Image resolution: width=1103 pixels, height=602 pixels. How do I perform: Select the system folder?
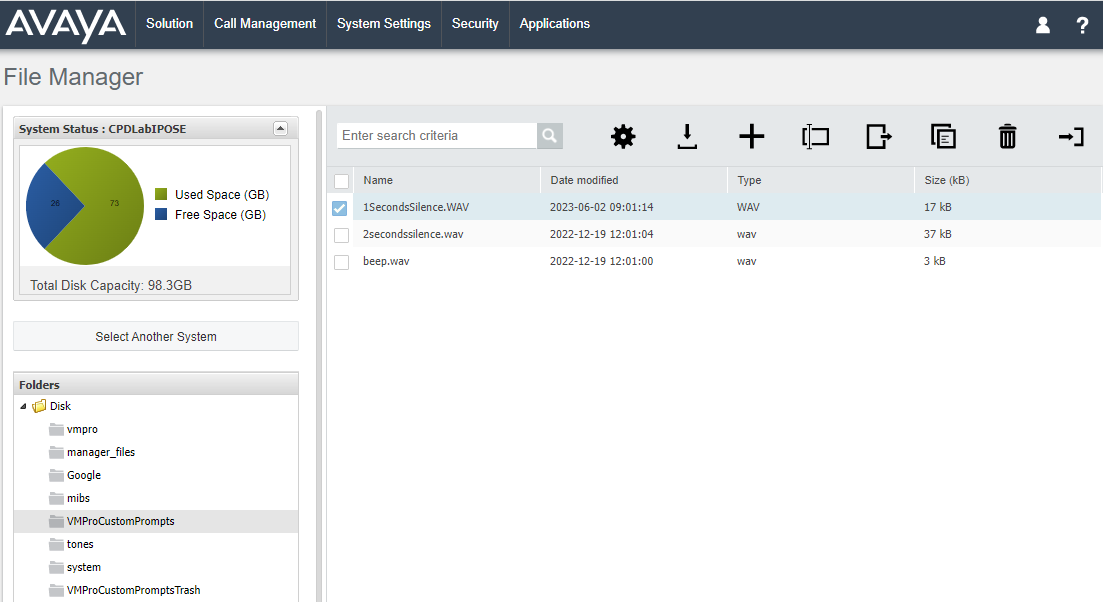click(84, 568)
